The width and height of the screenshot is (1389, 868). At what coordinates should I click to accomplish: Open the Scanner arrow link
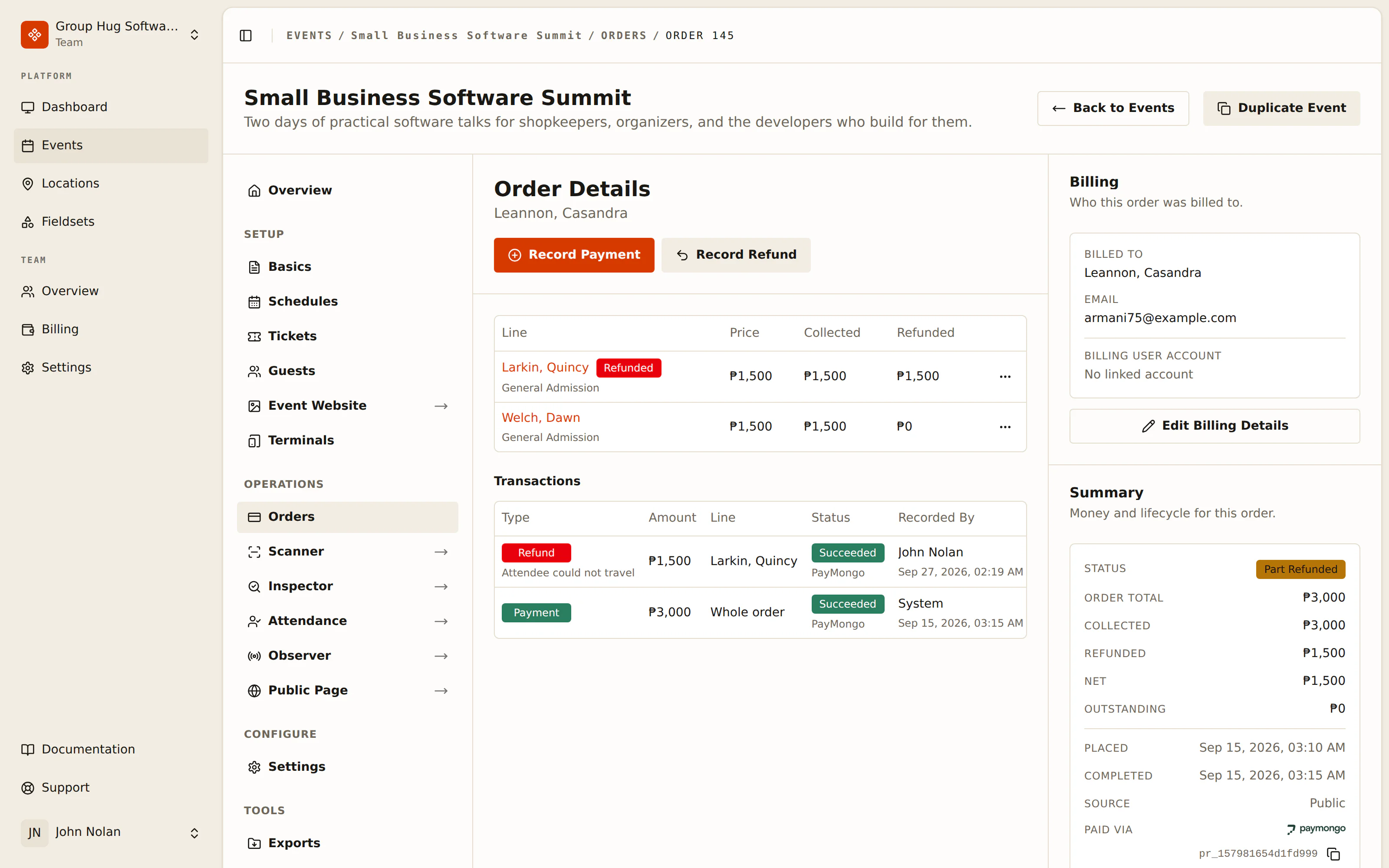(x=441, y=552)
